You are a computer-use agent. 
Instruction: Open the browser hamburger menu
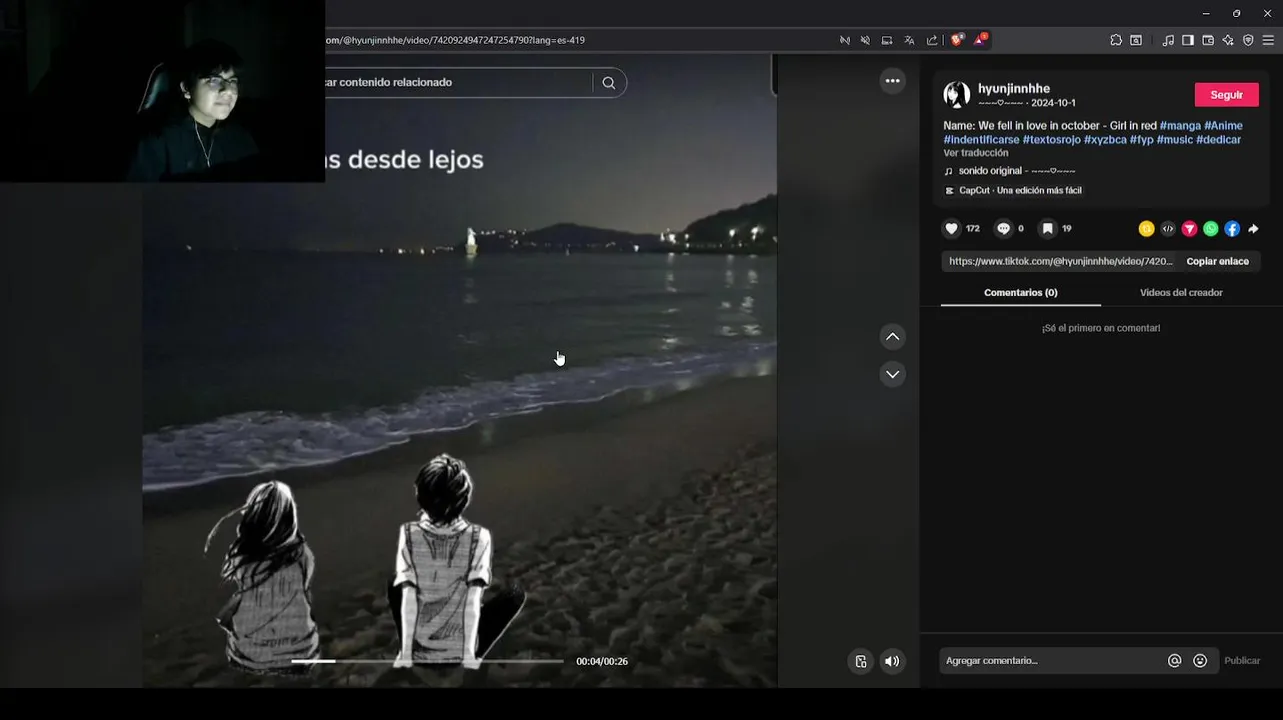(x=1268, y=40)
